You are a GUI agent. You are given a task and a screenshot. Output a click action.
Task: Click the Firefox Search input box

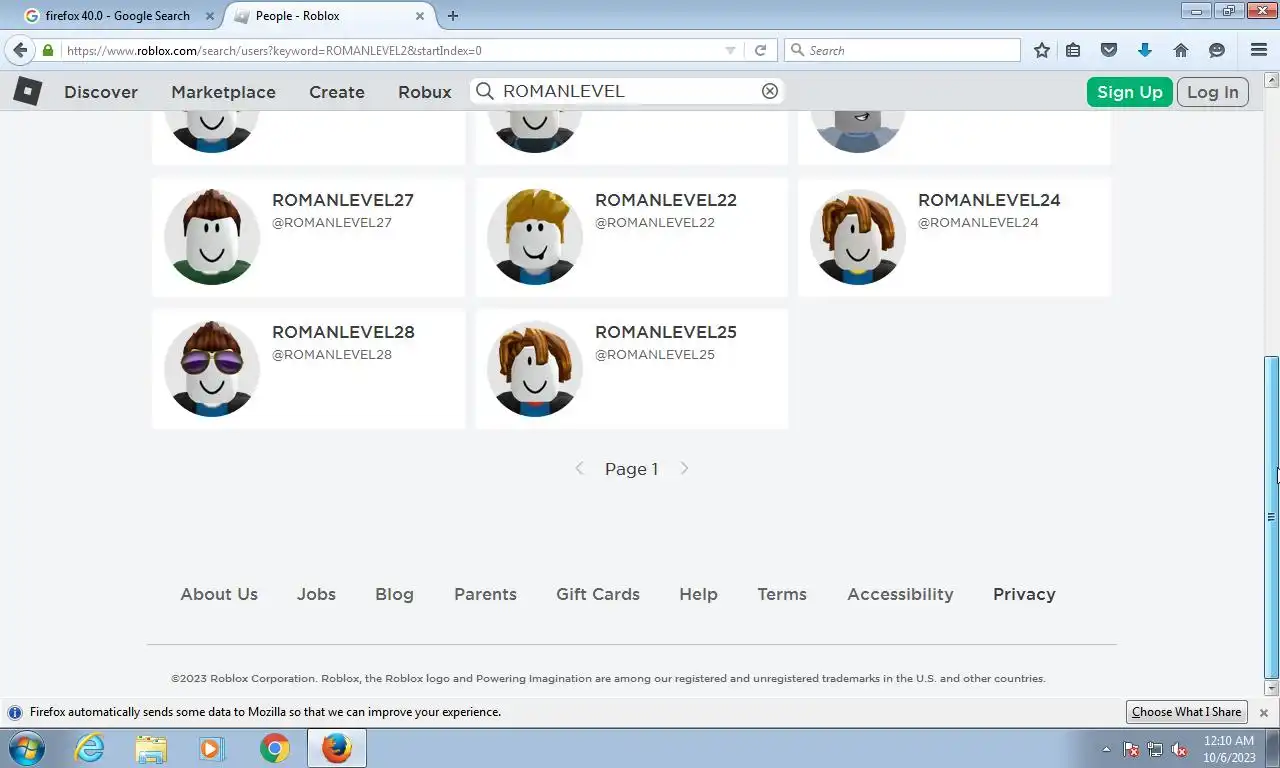[x=902, y=50]
